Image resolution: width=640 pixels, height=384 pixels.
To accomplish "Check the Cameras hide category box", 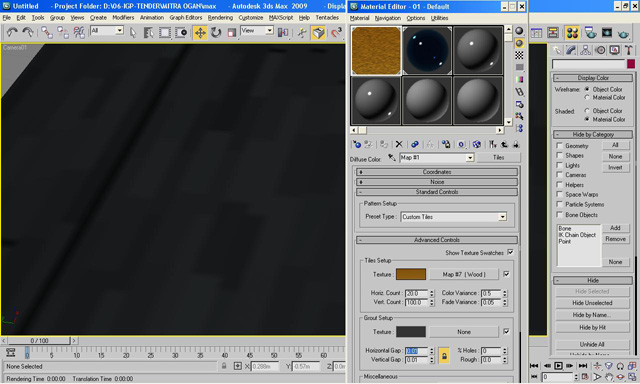I will pyautogui.click(x=560, y=175).
